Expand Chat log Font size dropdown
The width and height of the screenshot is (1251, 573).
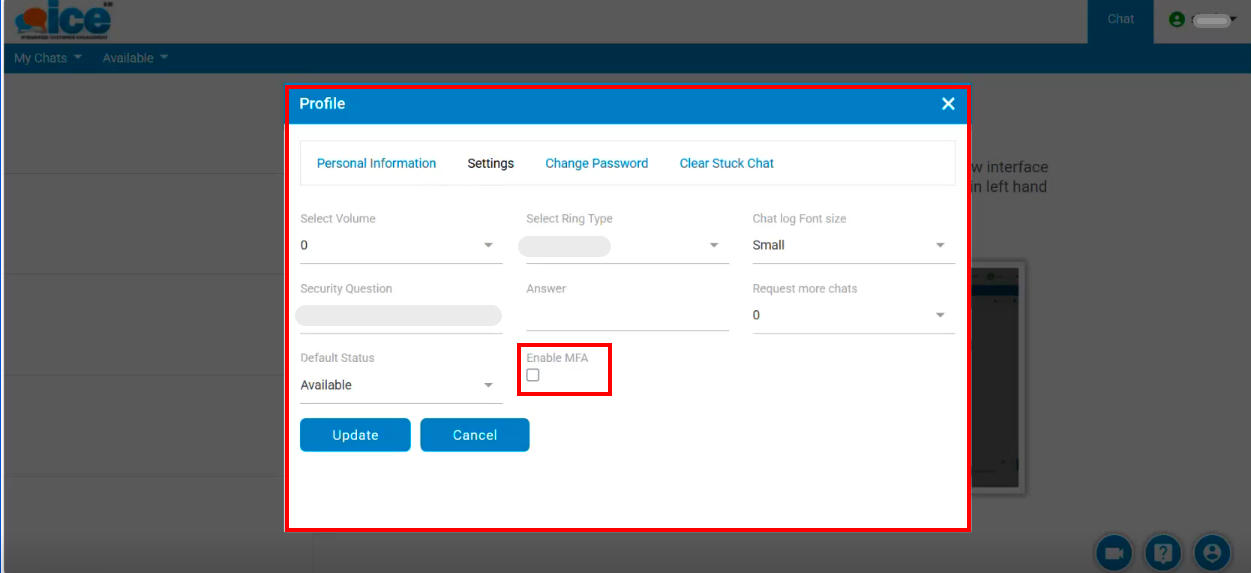[x=852, y=246]
